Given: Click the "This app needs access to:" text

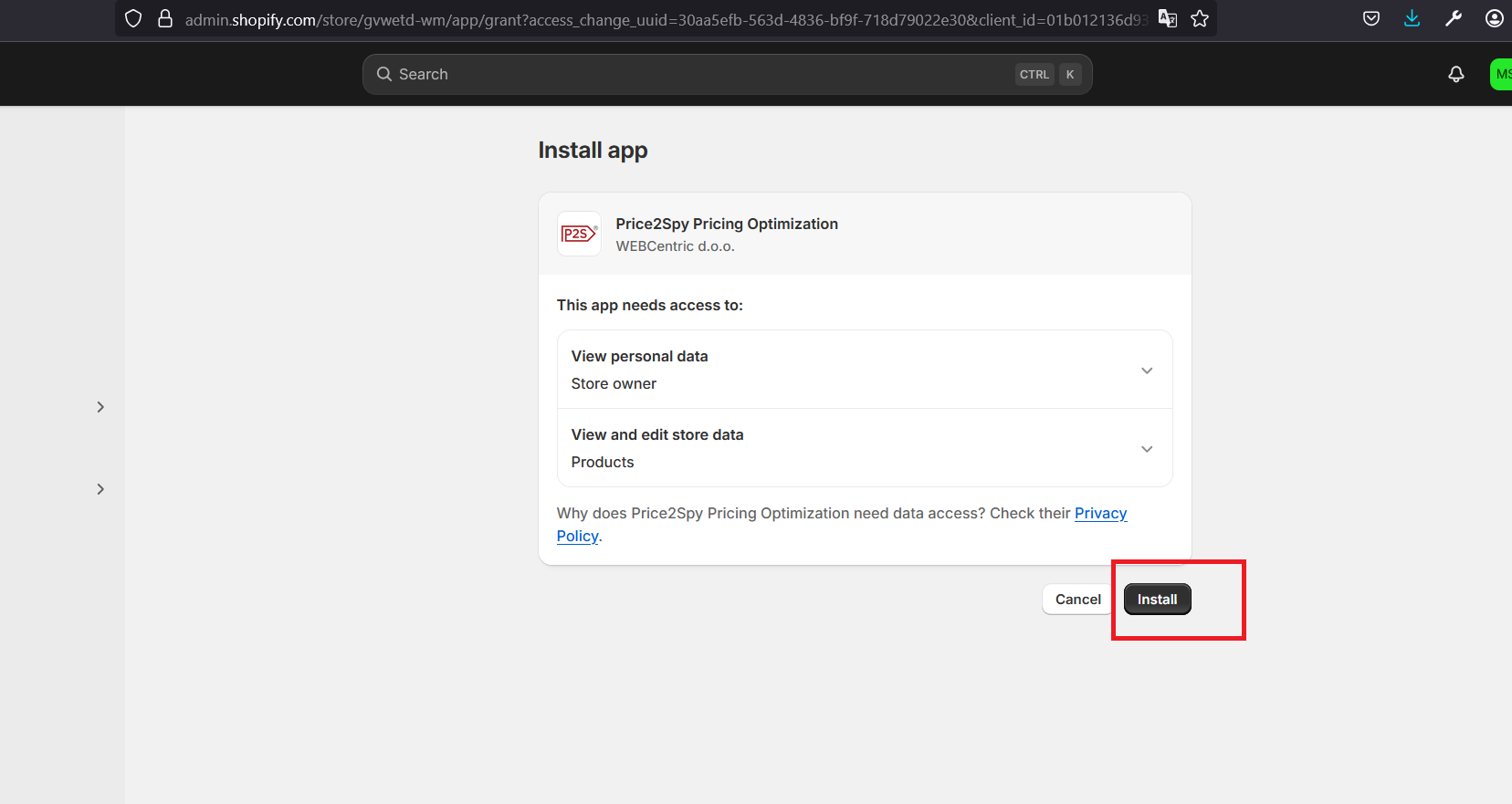Looking at the screenshot, I should point(649,305).
